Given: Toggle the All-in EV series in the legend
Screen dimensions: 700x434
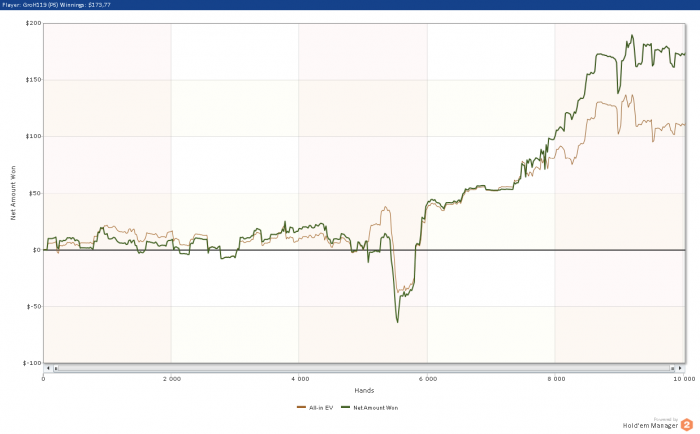Looking at the screenshot, I should click(x=315, y=408).
